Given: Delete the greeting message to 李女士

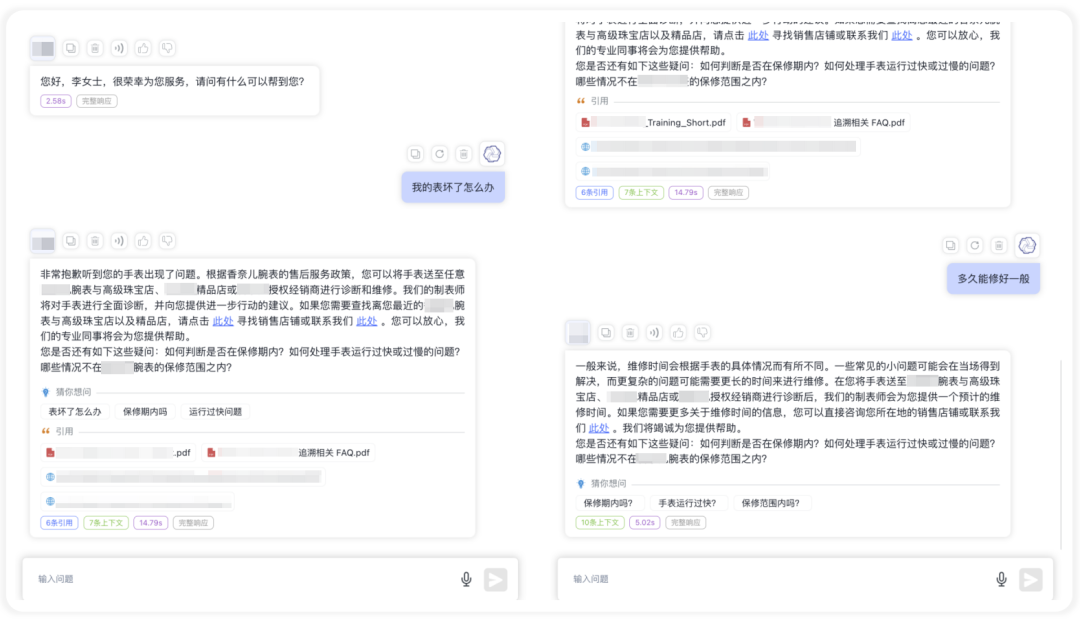Looking at the screenshot, I should click(95, 48).
